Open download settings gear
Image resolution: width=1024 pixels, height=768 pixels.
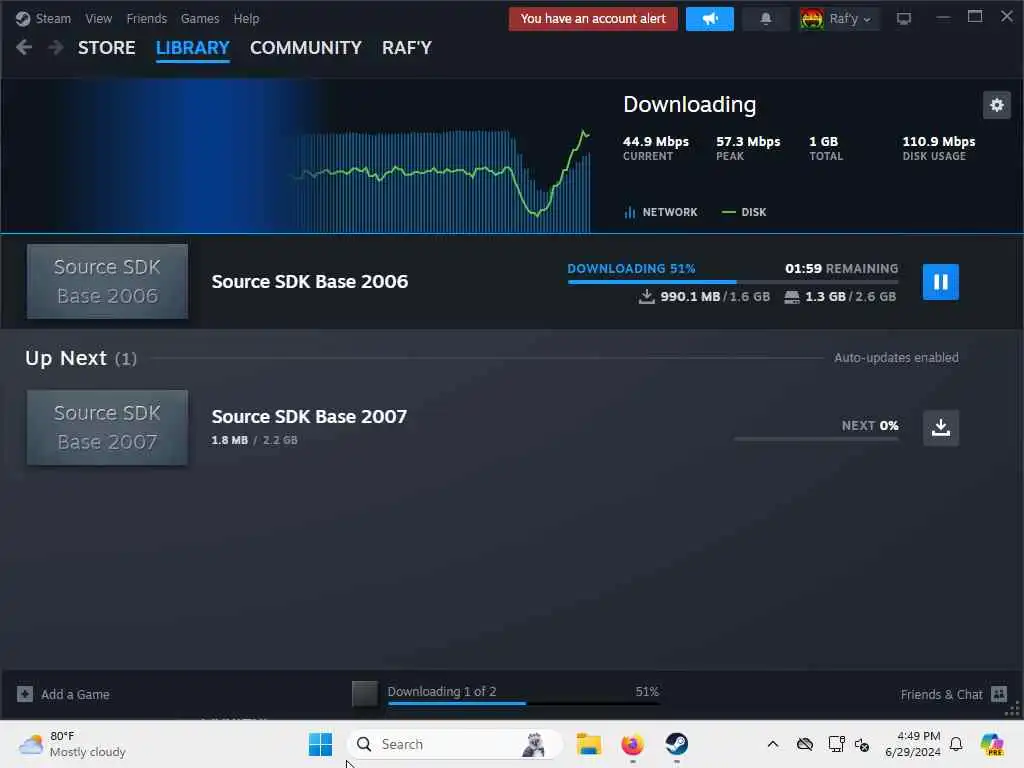997,105
